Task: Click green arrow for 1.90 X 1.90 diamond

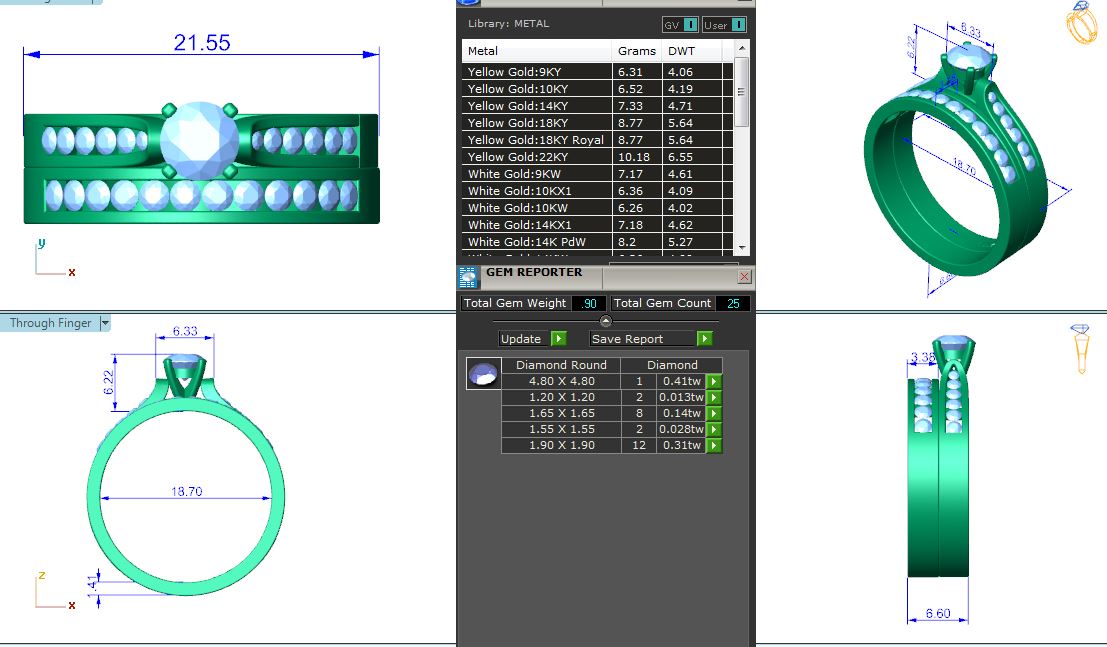Action: tap(714, 445)
